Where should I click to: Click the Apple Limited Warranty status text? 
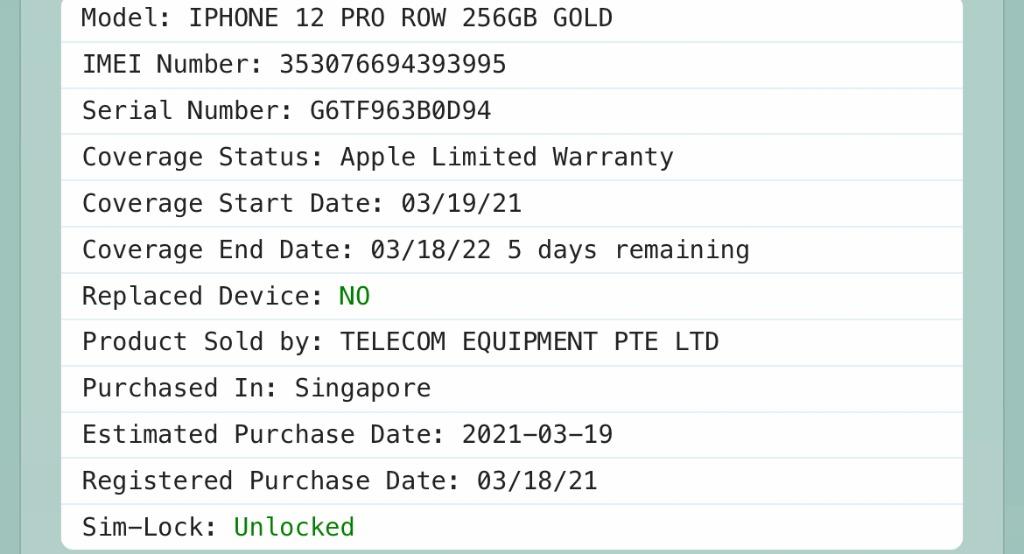(x=506, y=157)
